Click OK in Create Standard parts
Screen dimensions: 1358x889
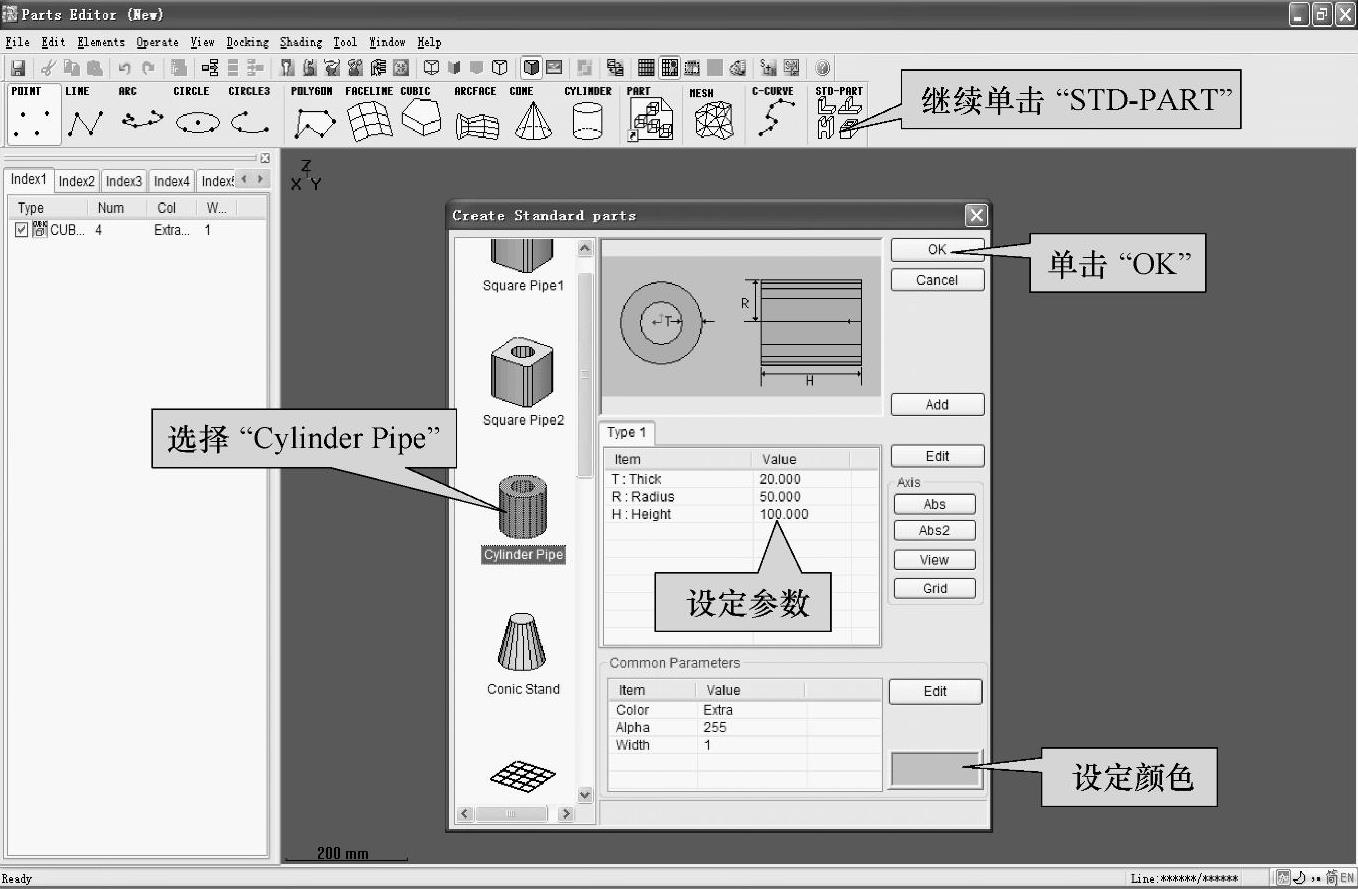(937, 250)
